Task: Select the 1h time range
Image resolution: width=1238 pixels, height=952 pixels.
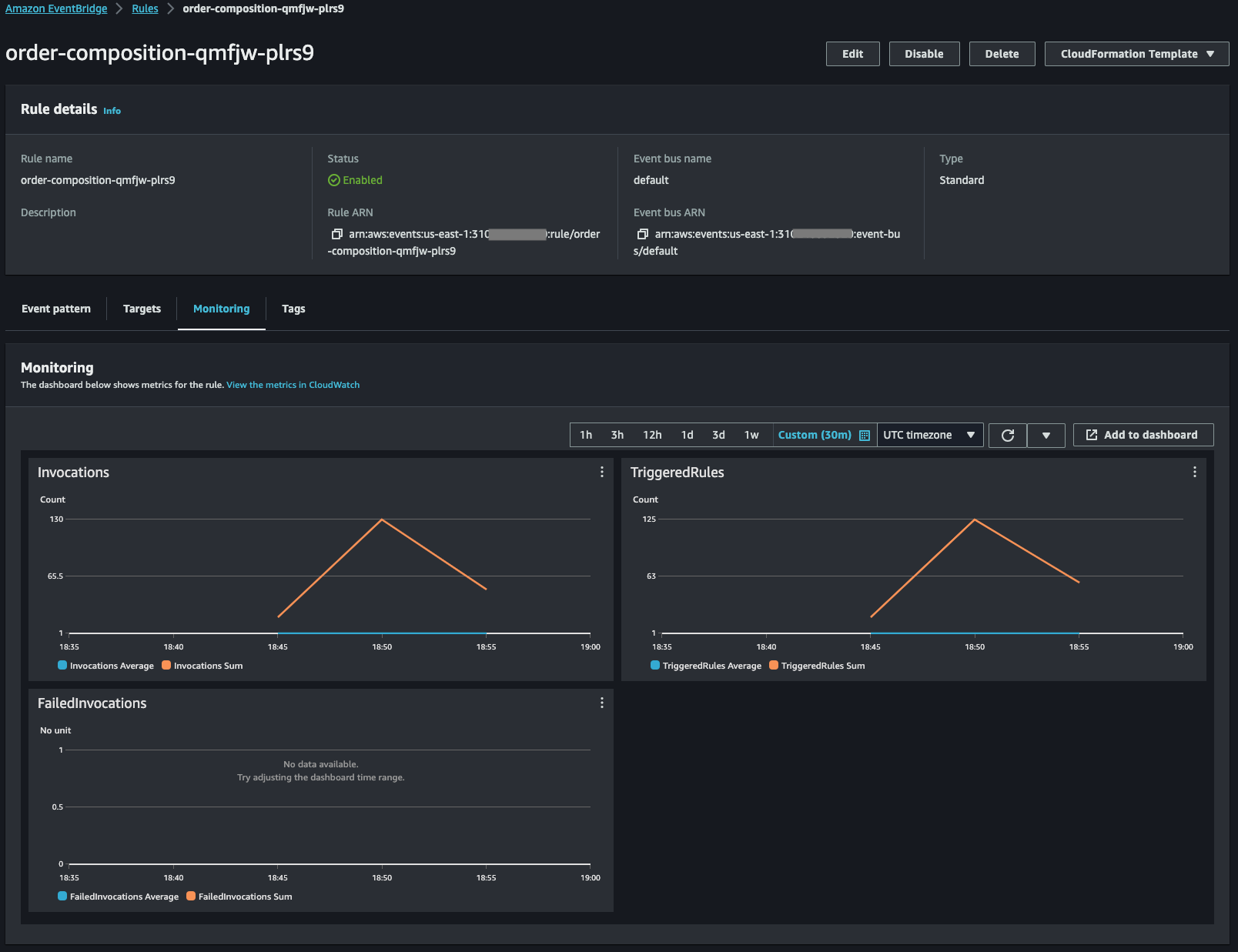Action: [586, 435]
